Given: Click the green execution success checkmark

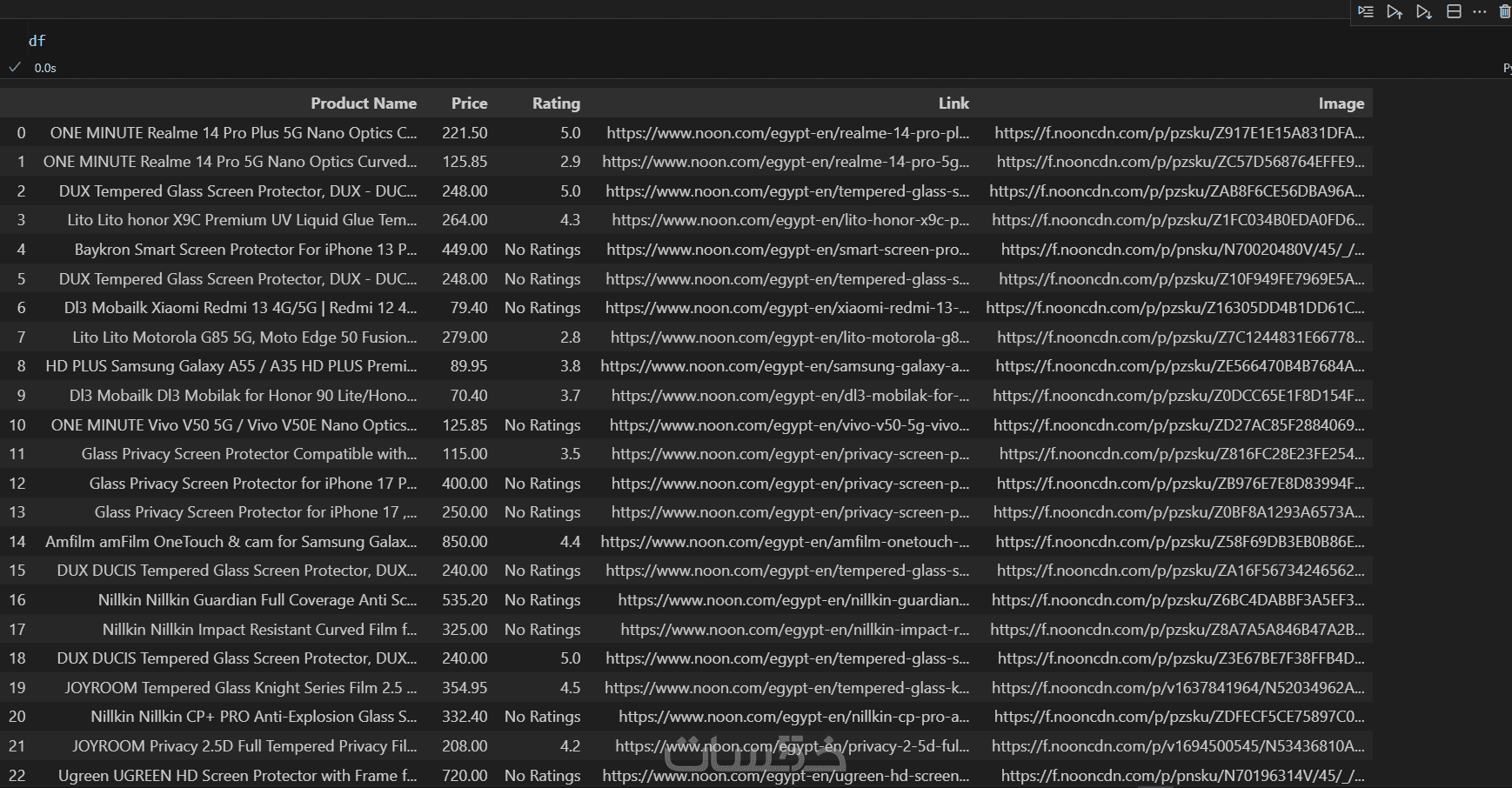Looking at the screenshot, I should [x=15, y=67].
